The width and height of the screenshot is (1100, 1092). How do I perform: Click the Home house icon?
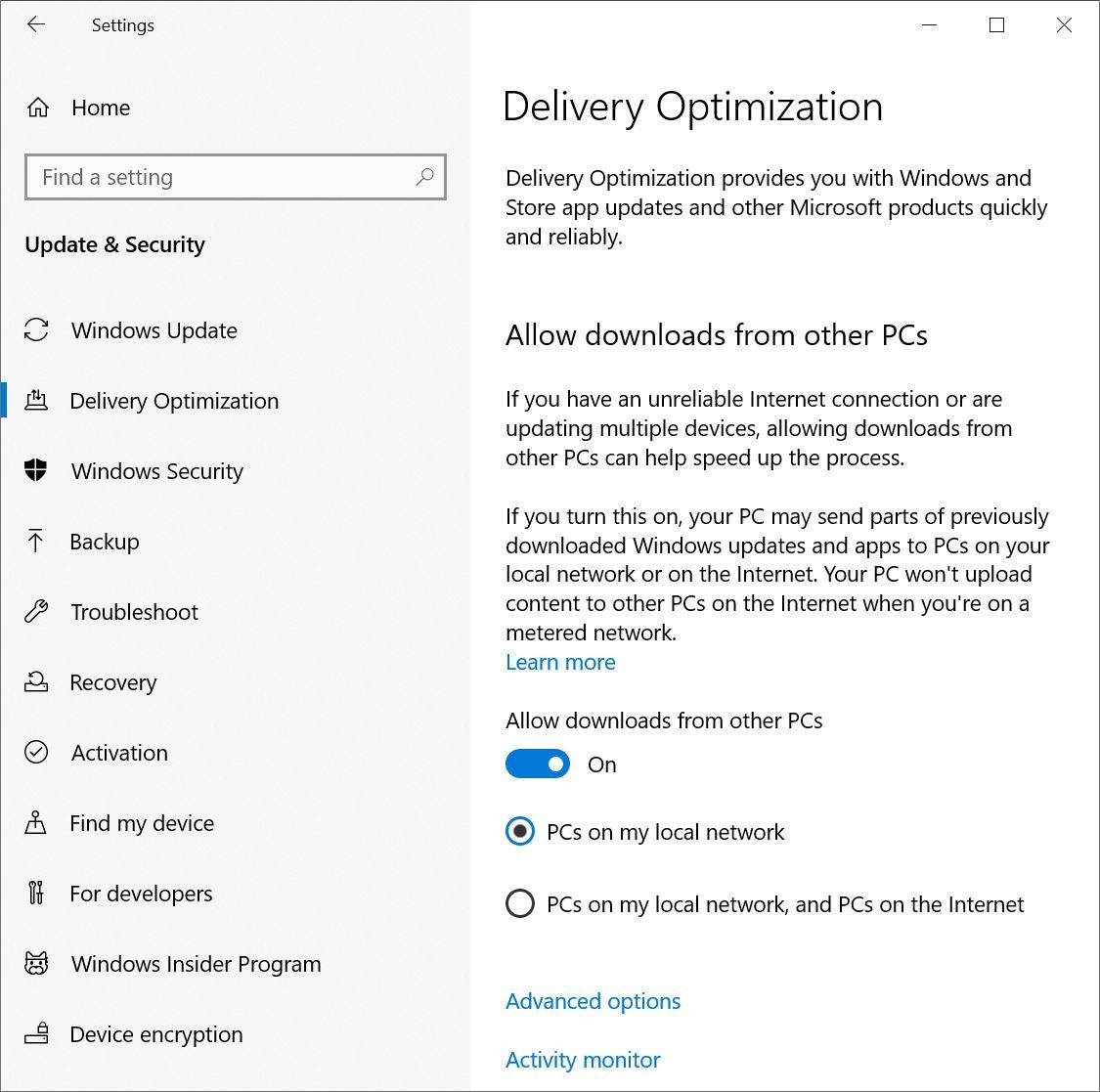coord(37,108)
